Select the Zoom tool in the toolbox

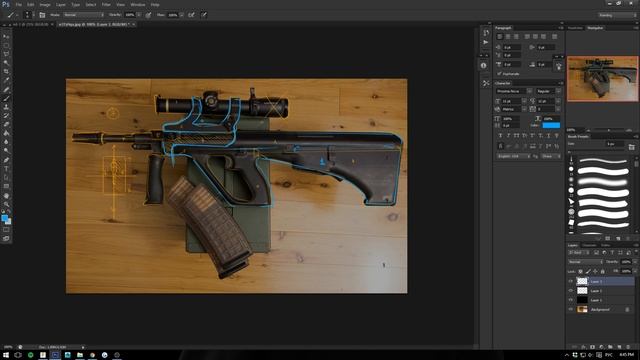pos(6,204)
